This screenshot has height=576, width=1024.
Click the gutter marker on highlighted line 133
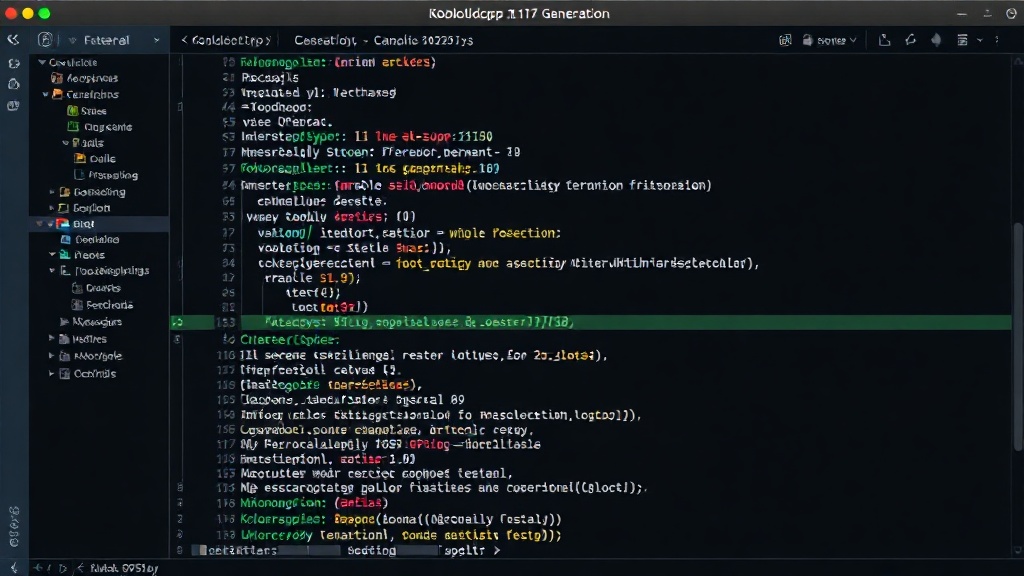pyautogui.click(x=178, y=322)
